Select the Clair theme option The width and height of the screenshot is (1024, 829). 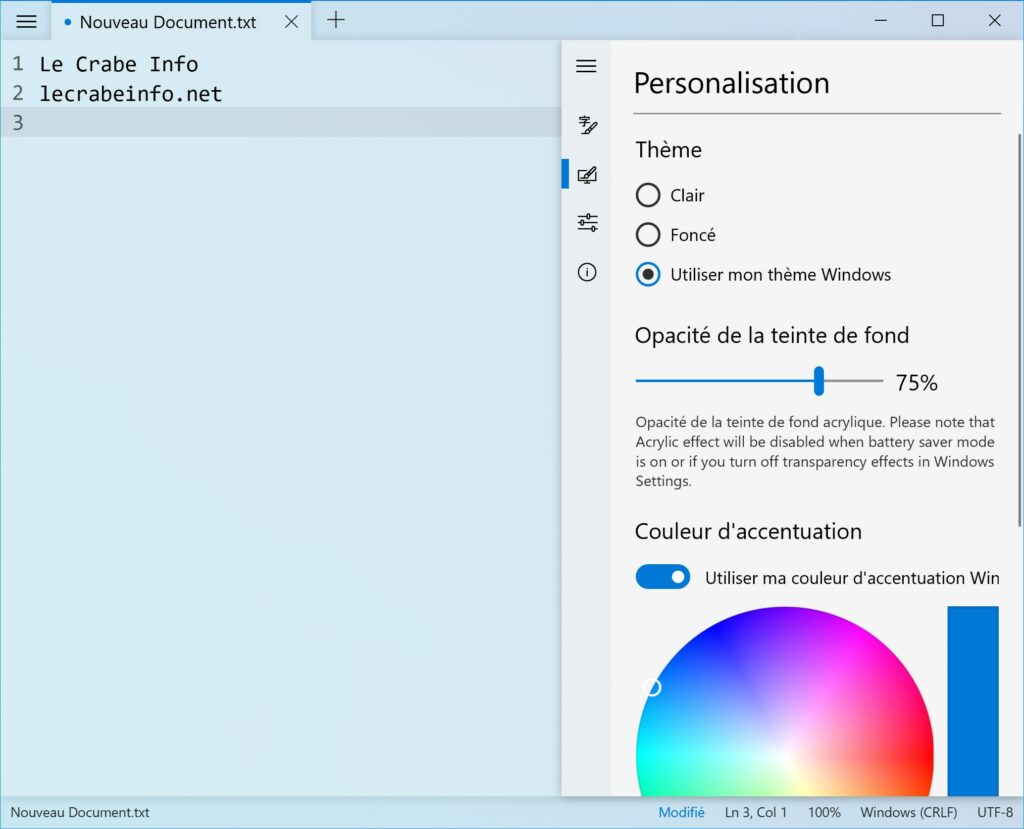tap(669, 195)
